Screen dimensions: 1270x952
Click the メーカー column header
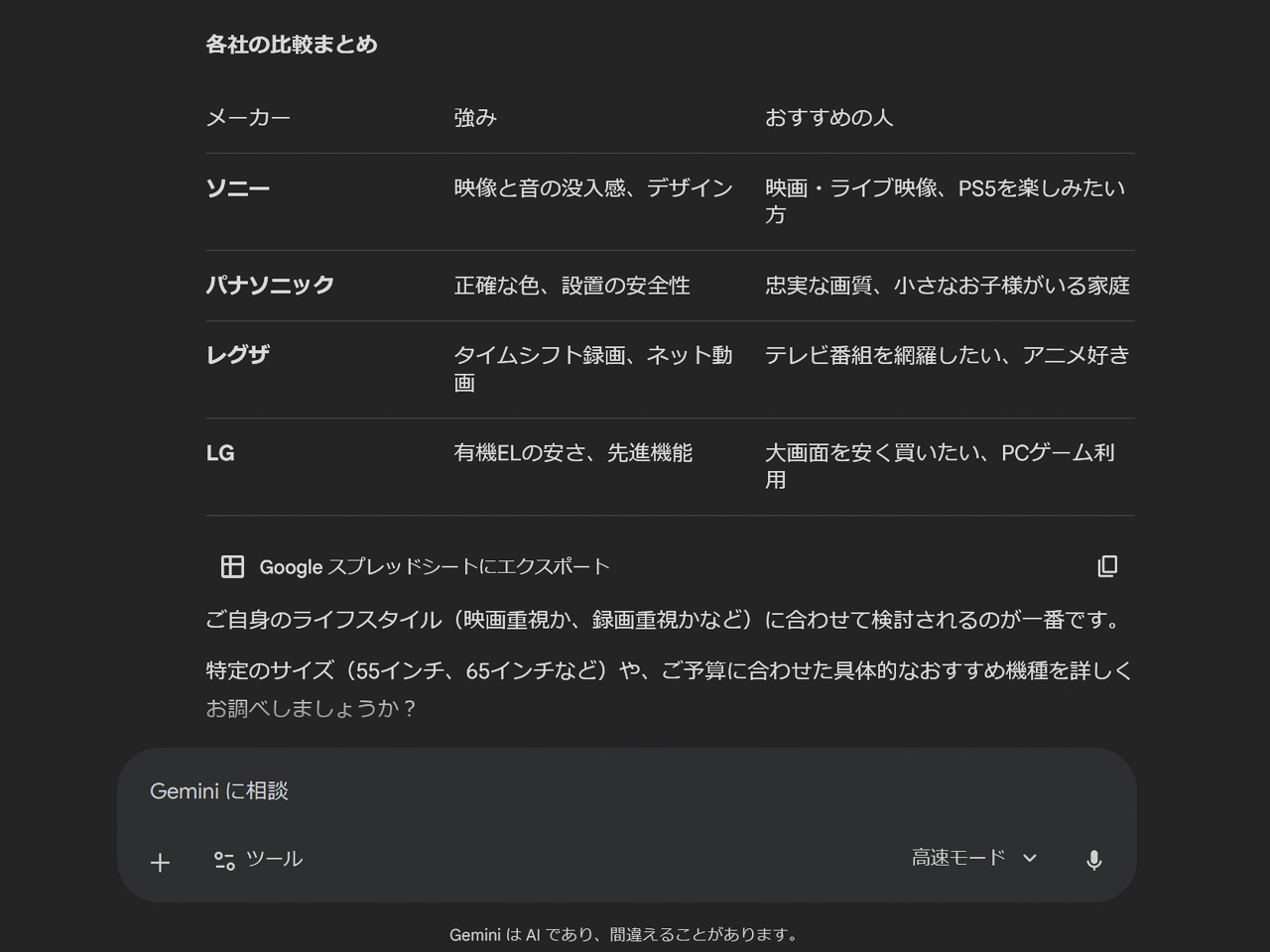[x=248, y=118]
